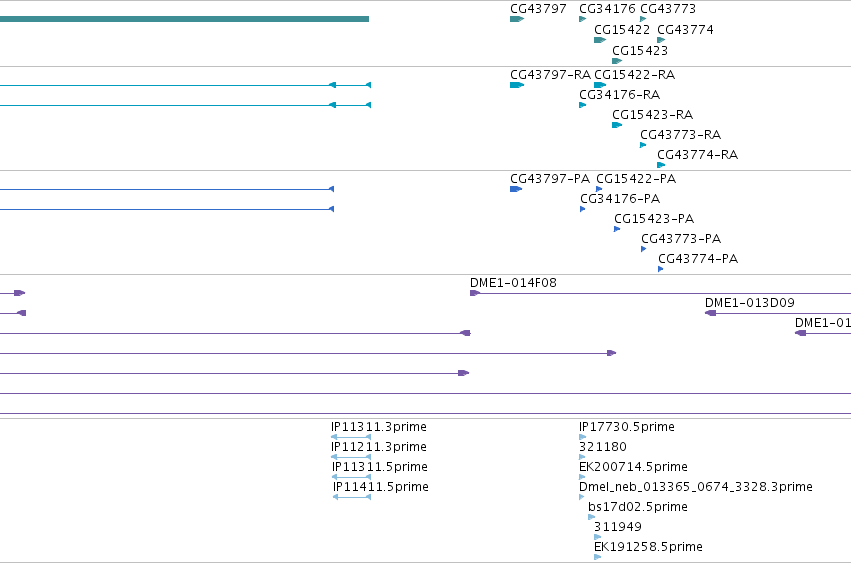Click the CG15423-PA protein arrow
851x563 pixels.
coord(617,229)
